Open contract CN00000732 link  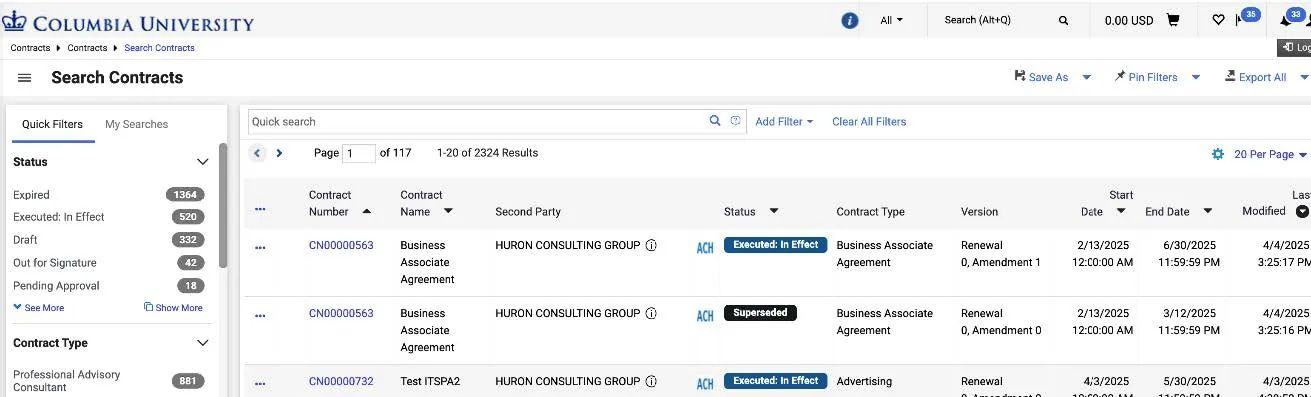point(341,381)
